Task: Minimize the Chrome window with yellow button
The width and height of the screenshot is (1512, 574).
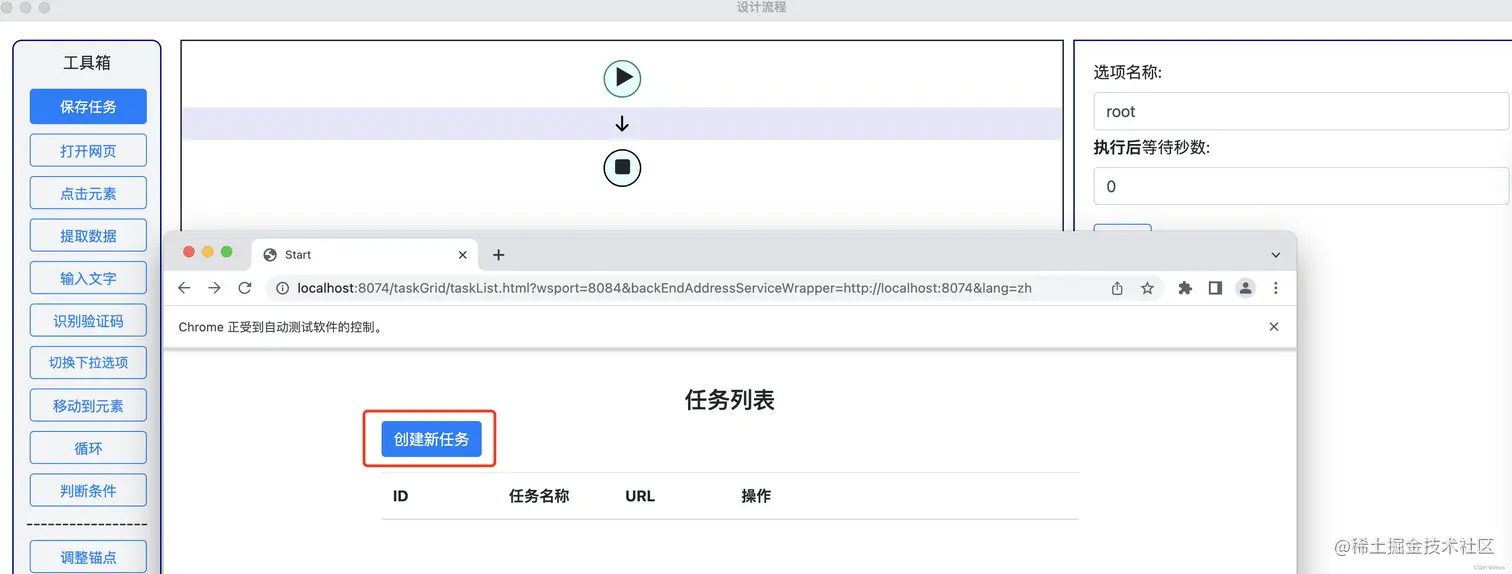Action: pos(208,252)
